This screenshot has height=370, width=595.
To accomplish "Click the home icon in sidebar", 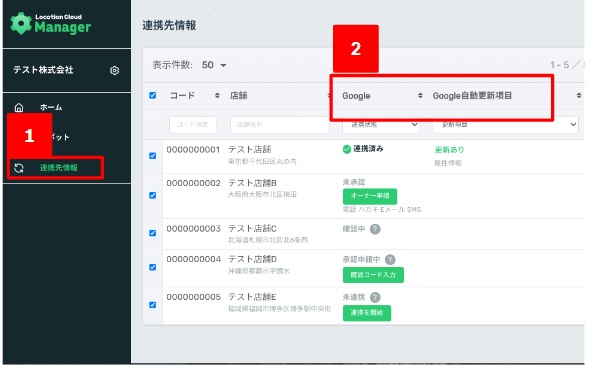I will pyautogui.click(x=19, y=107).
